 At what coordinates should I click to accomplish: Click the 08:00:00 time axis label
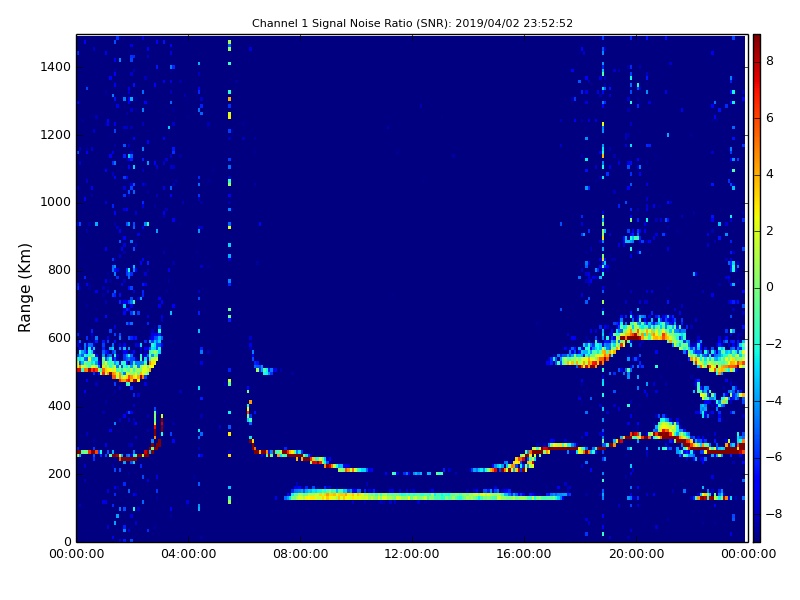(x=301, y=554)
